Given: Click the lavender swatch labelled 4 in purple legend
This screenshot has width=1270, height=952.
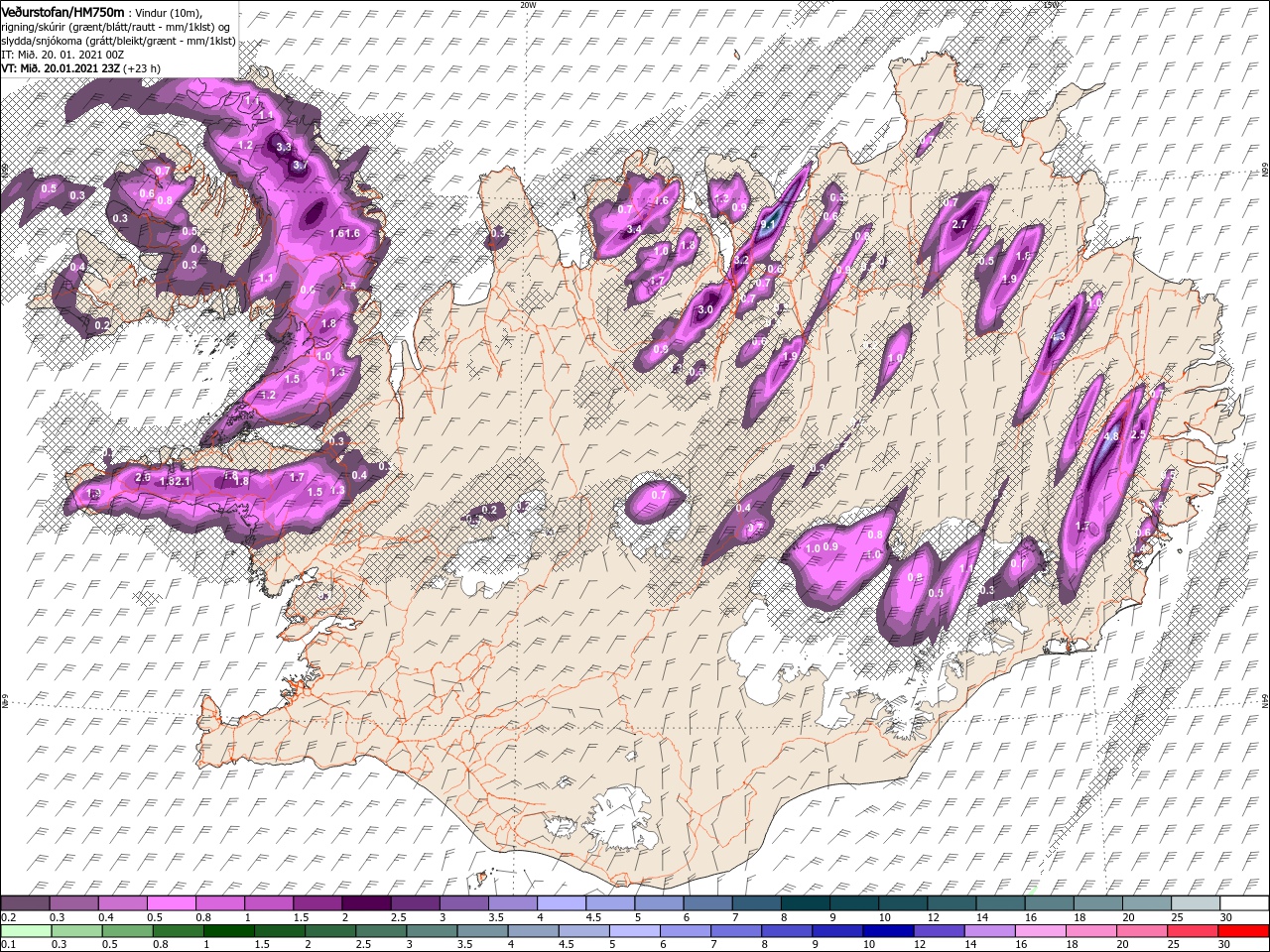Looking at the screenshot, I should pyautogui.click(x=562, y=903).
